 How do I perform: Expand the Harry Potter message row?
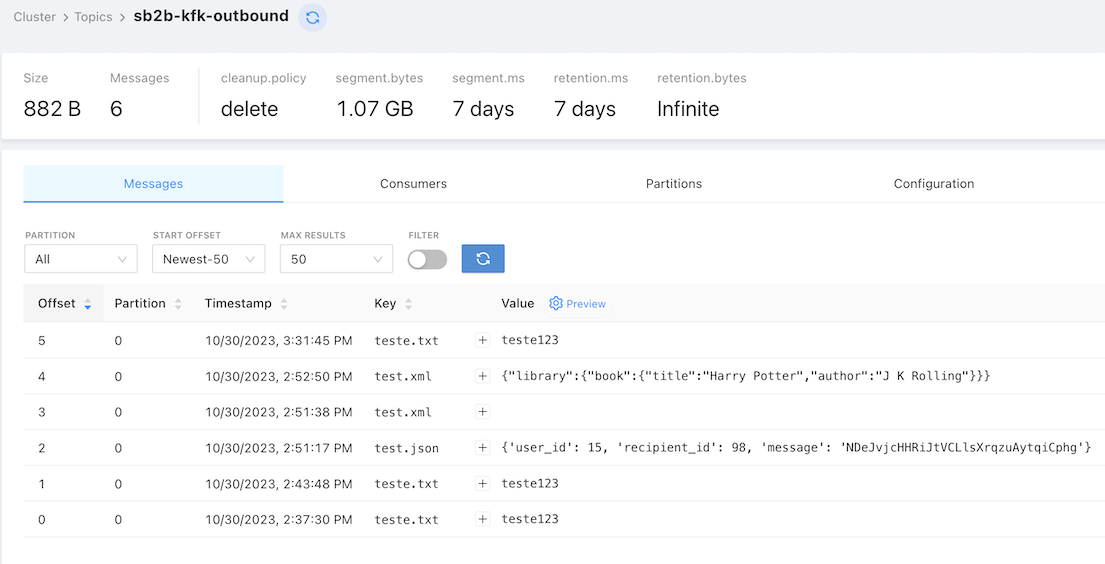pos(482,376)
